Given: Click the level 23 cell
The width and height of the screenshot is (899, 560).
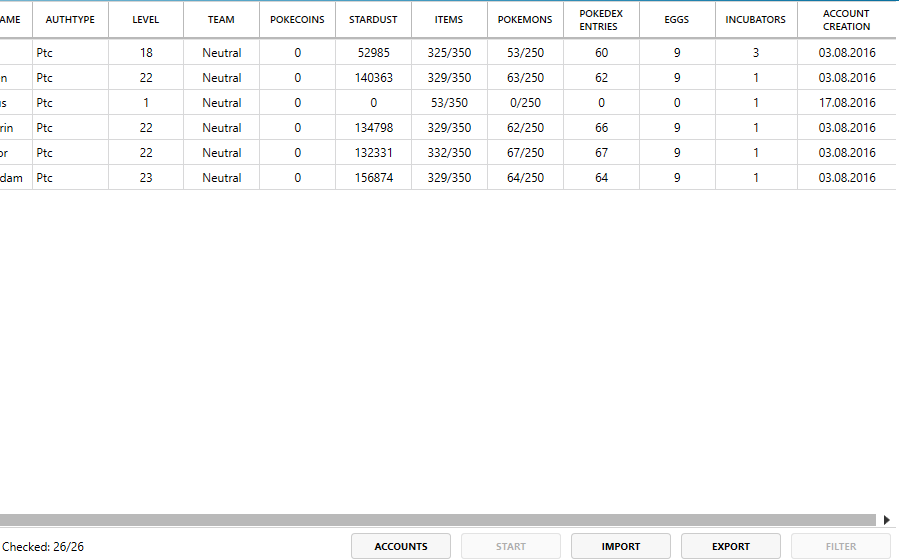Looking at the screenshot, I should 146,178.
